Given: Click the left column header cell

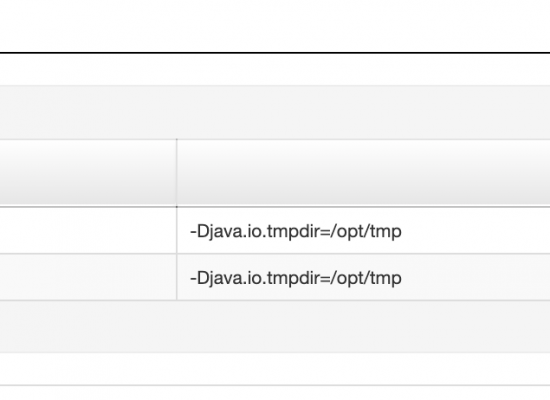Looking at the screenshot, I should coord(88,173).
